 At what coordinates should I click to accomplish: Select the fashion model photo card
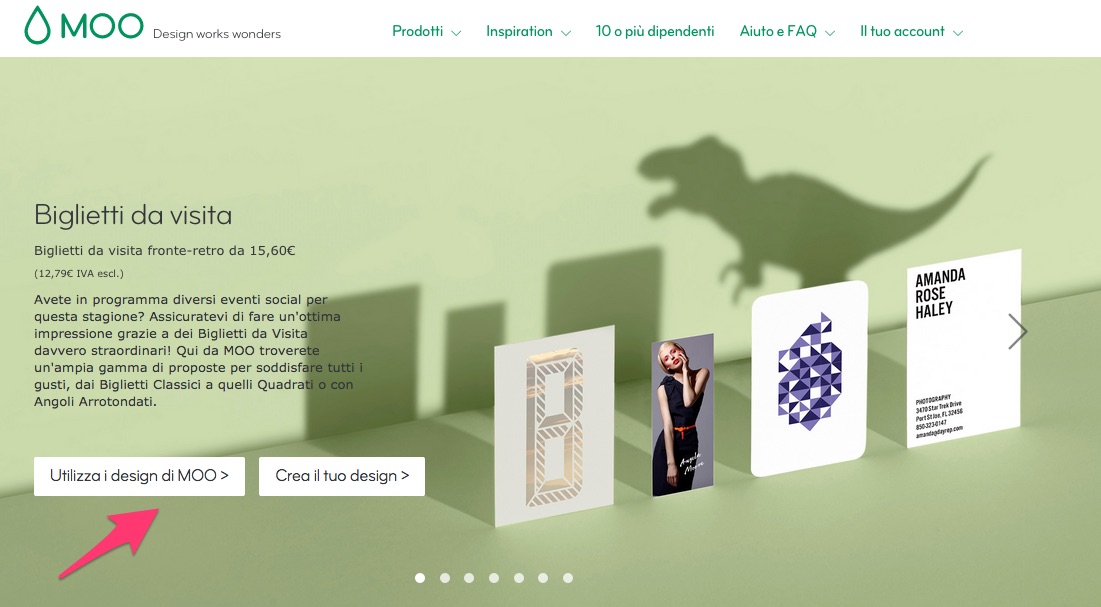pos(683,415)
